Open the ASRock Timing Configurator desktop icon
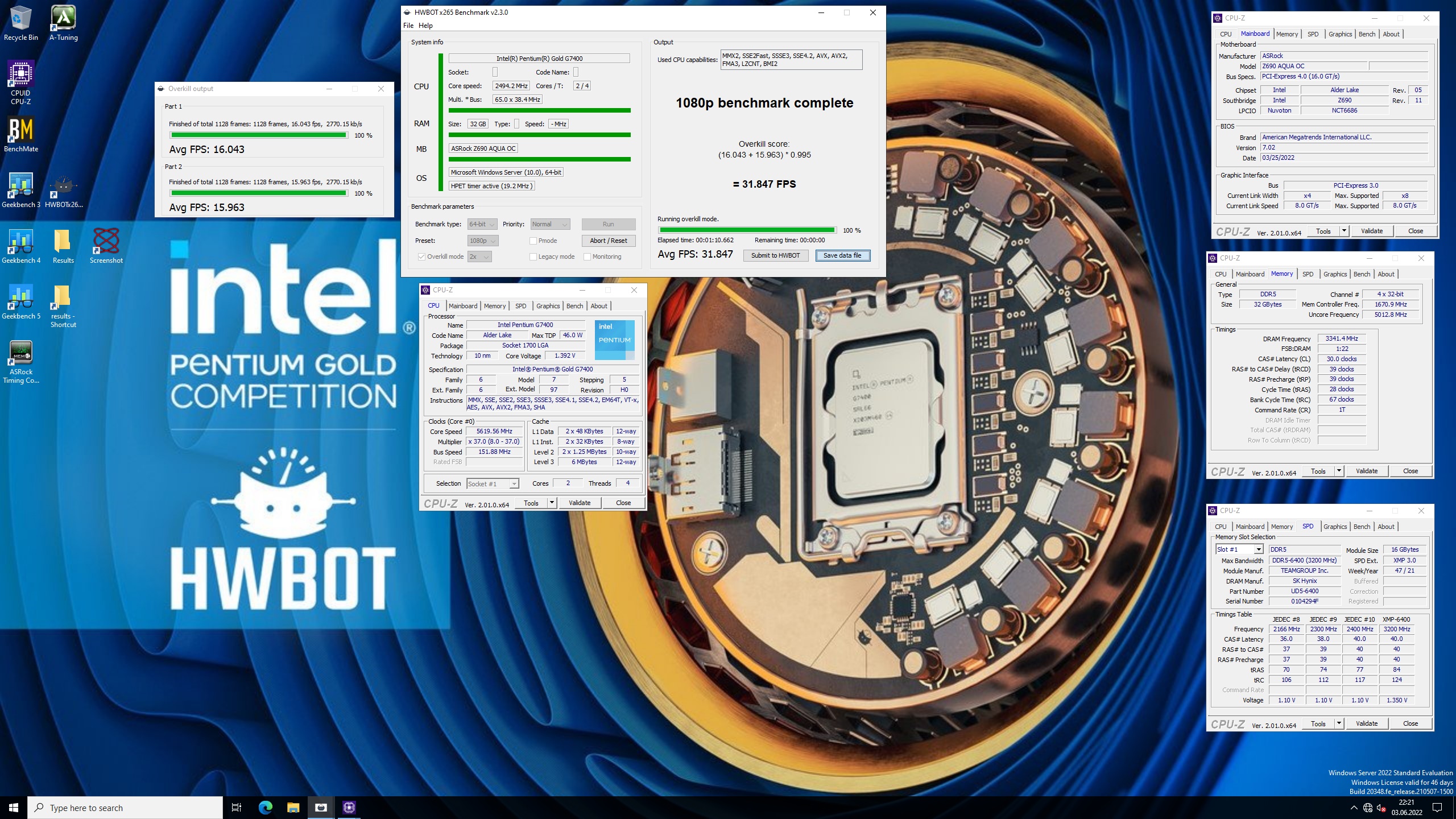The width and height of the screenshot is (1456, 819). (21, 362)
